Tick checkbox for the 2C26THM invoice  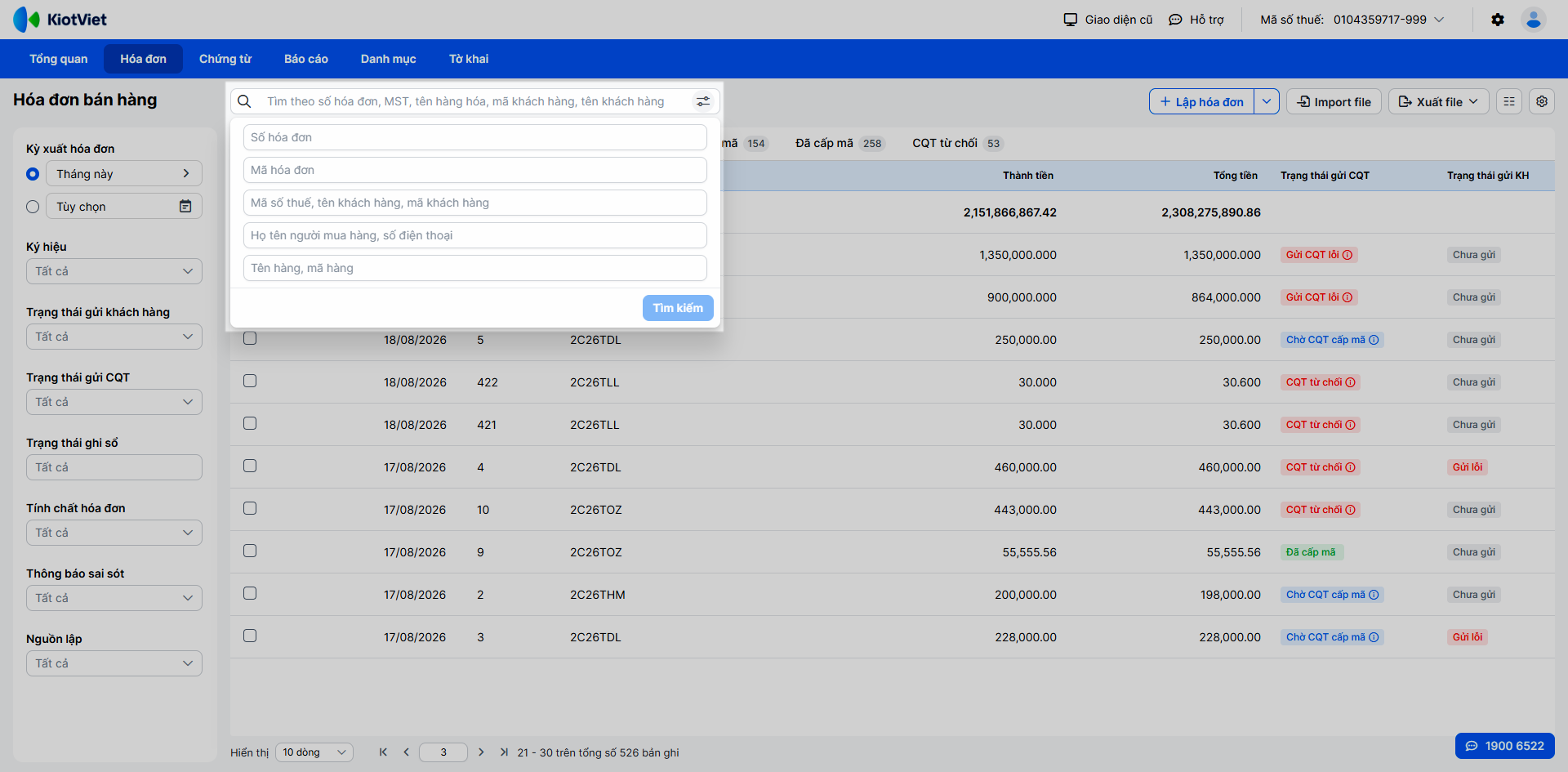coord(250,593)
